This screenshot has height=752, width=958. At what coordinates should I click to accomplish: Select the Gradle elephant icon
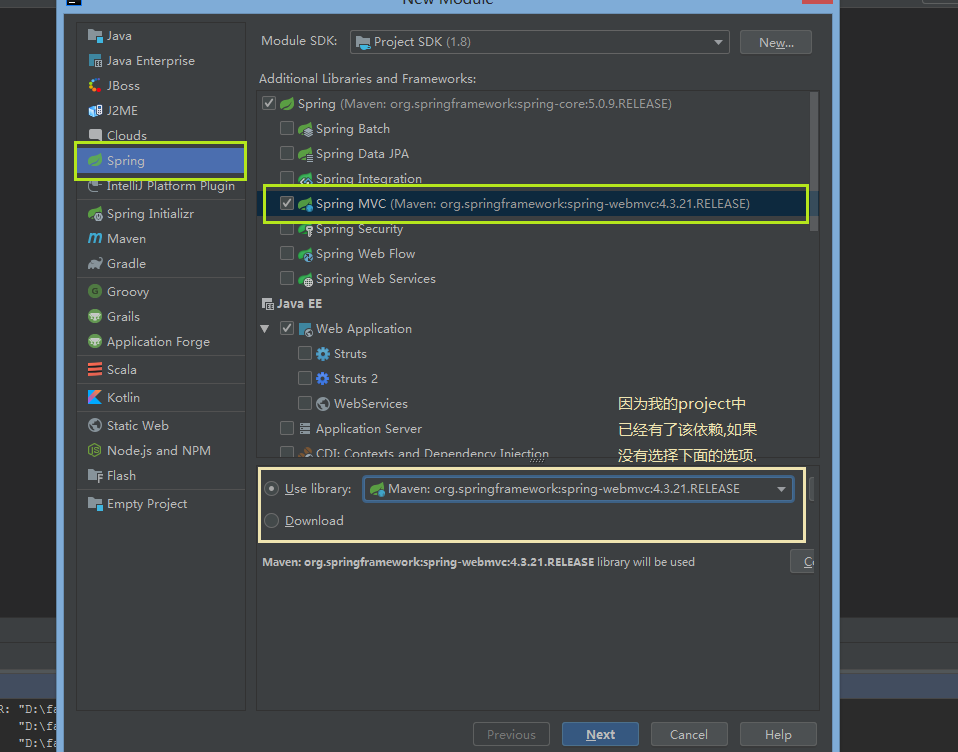[x=95, y=264]
